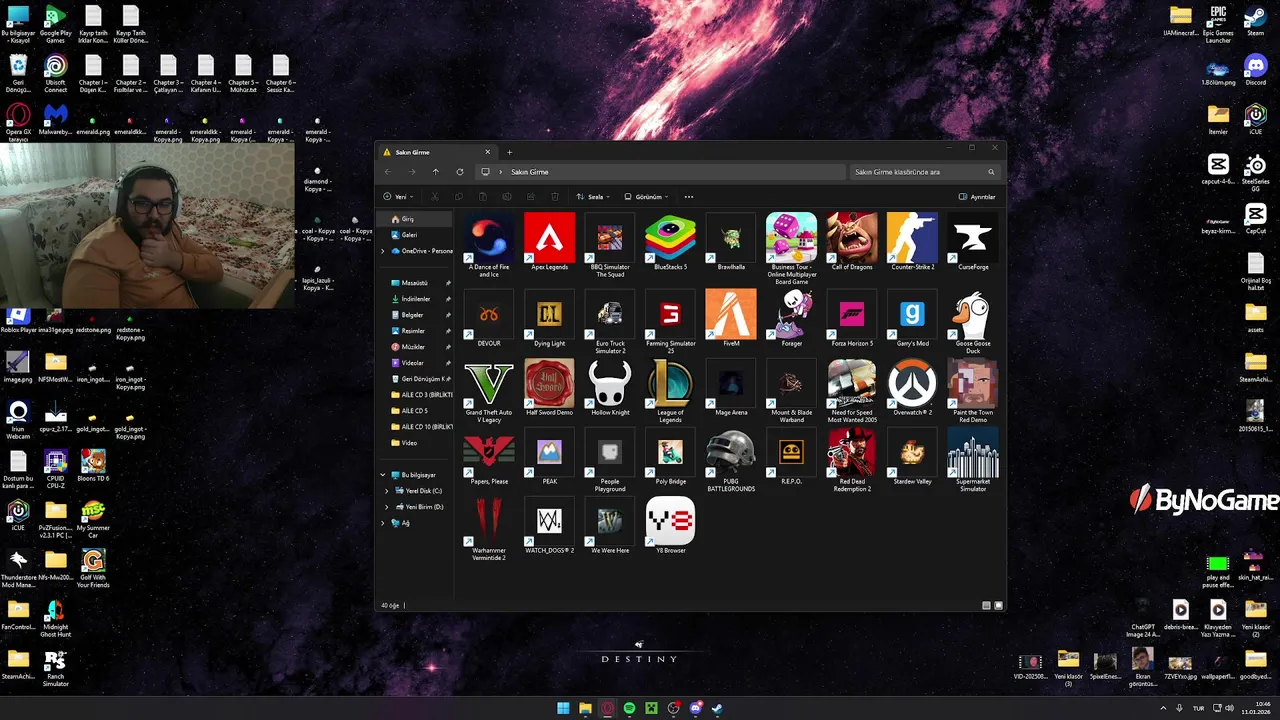Expand the Yeni Birim (D:) node
The height and width of the screenshot is (720, 1280).
point(387,507)
